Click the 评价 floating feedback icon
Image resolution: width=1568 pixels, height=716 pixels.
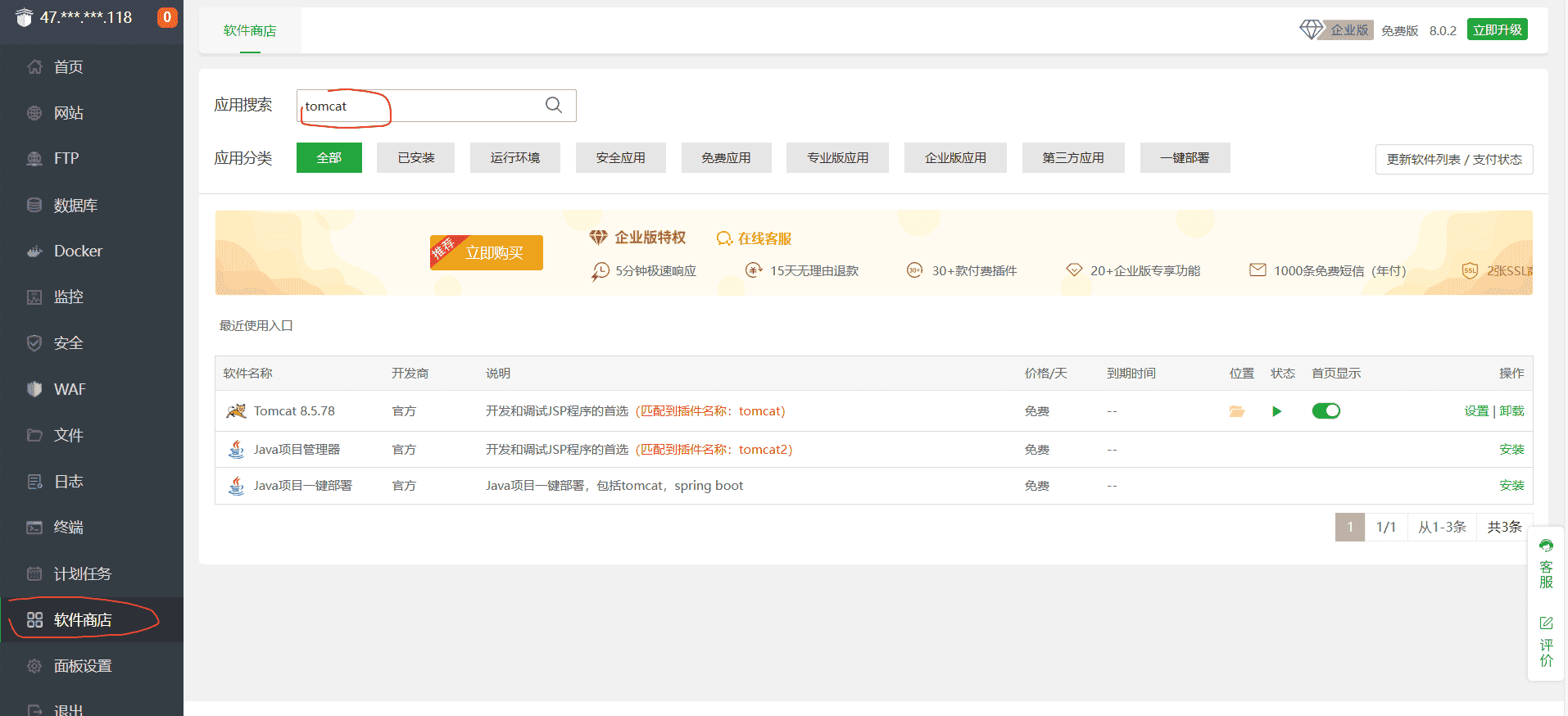pyautogui.click(x=1546, y=623)
